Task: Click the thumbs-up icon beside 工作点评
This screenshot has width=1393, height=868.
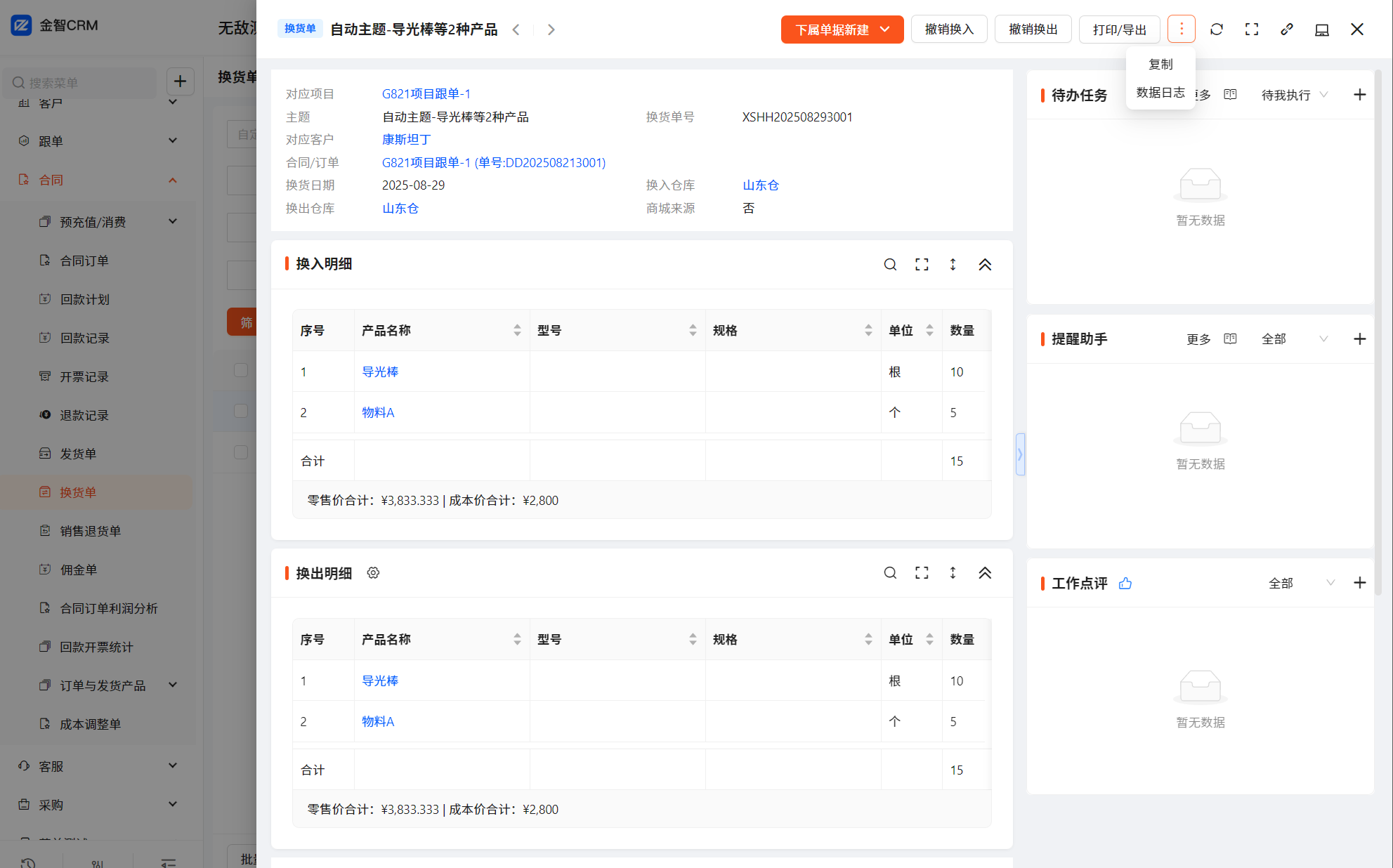Action: (x=1125, y=583)
